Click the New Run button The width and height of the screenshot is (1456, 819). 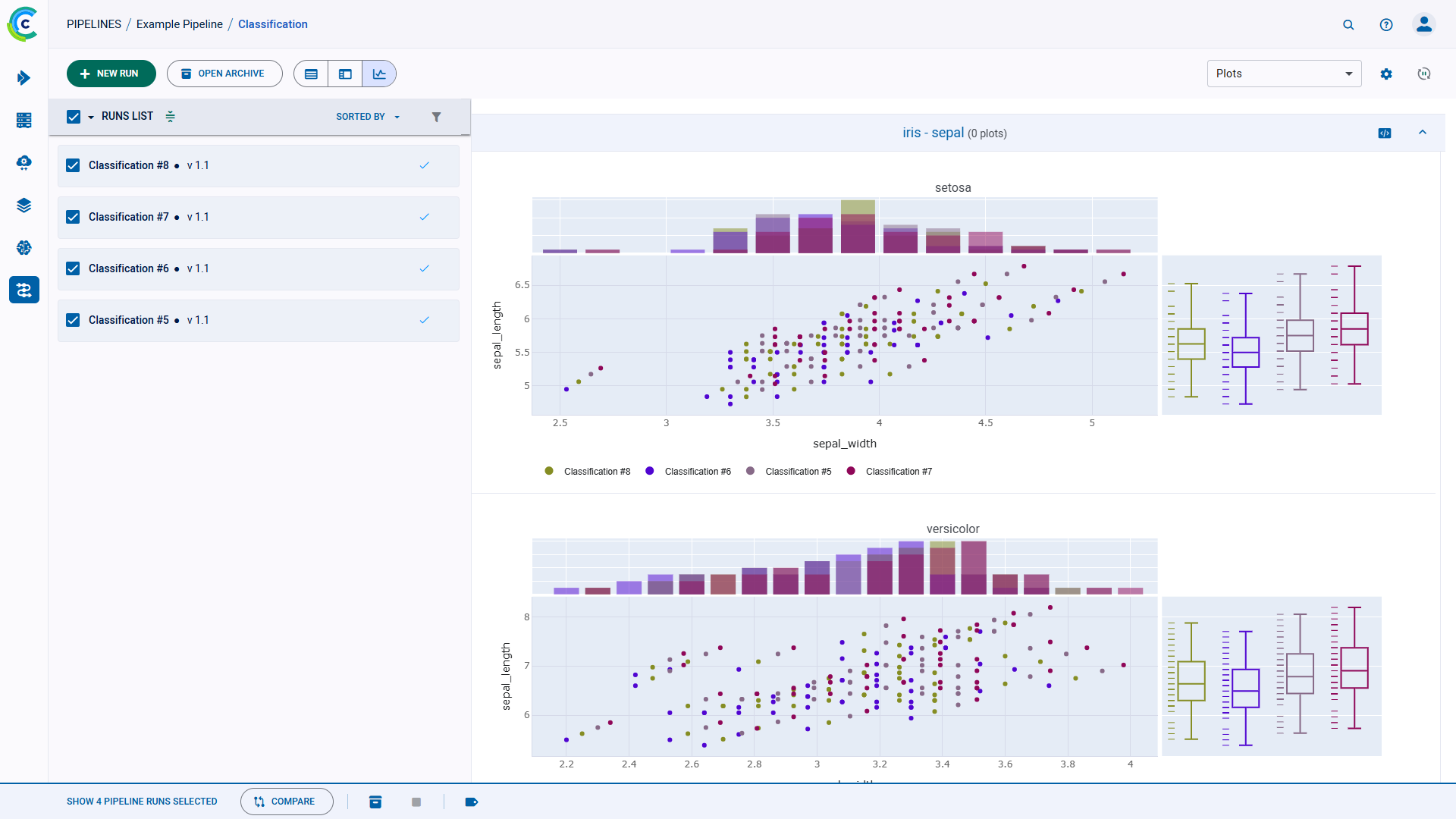pos(111,74)
